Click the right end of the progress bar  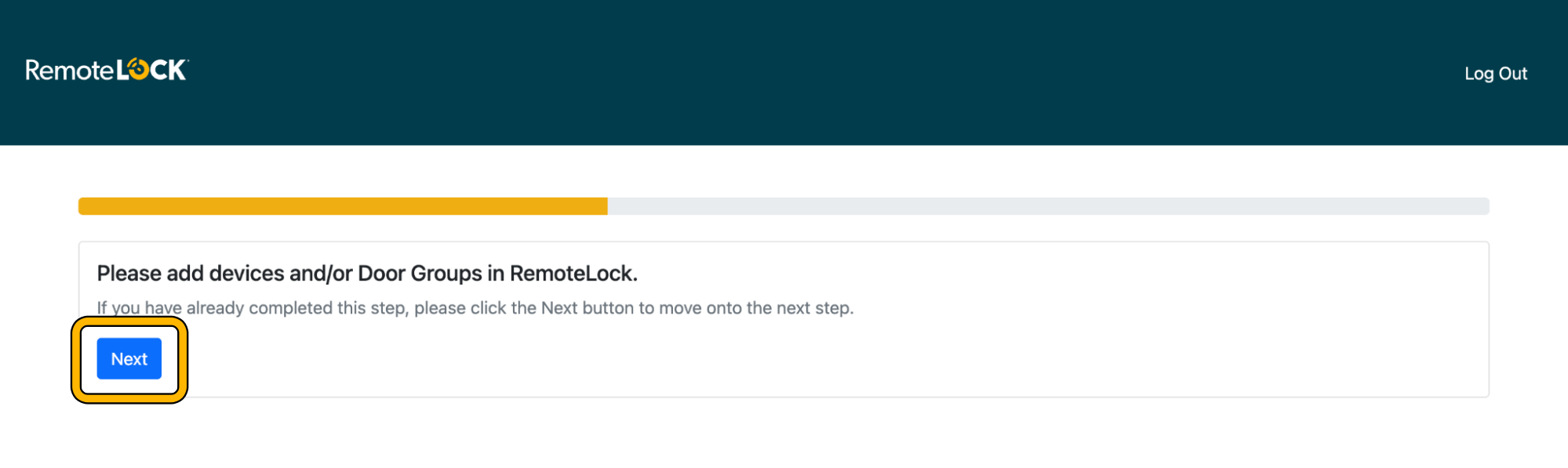pyautogui.click(x=1475, y=206)
